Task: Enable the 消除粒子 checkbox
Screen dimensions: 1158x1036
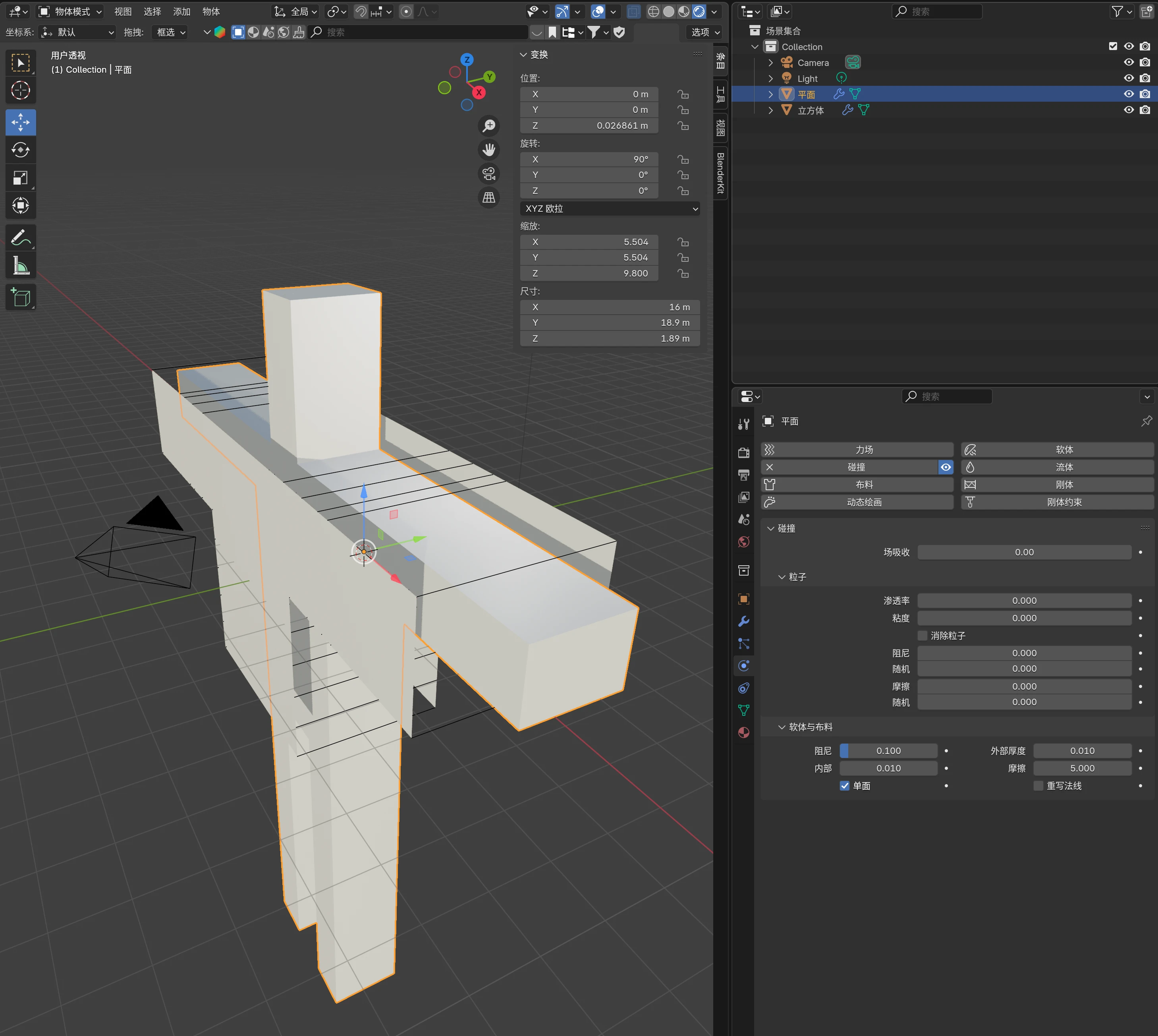Action: (923, 635)
